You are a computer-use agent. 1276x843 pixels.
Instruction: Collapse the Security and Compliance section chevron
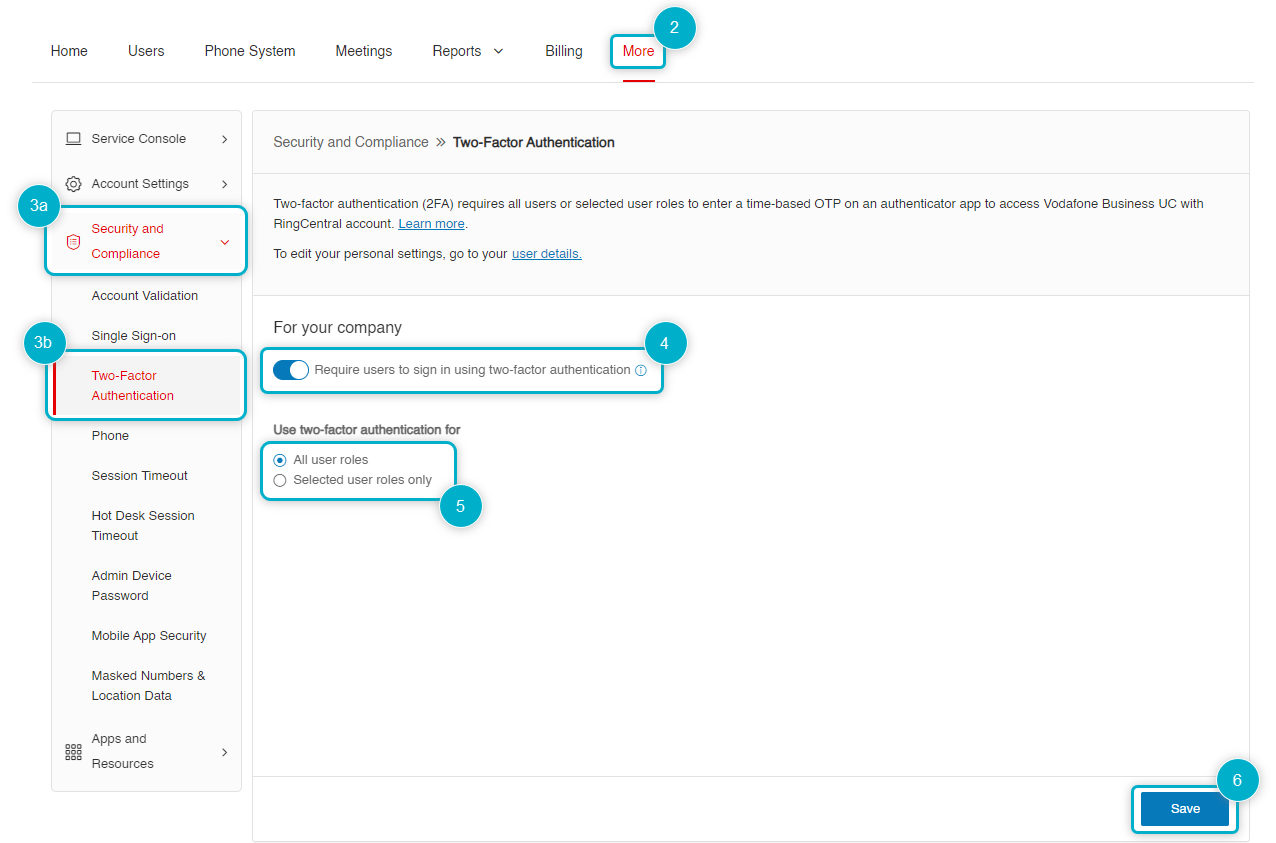pyautogui.click(x=224, y=242)
